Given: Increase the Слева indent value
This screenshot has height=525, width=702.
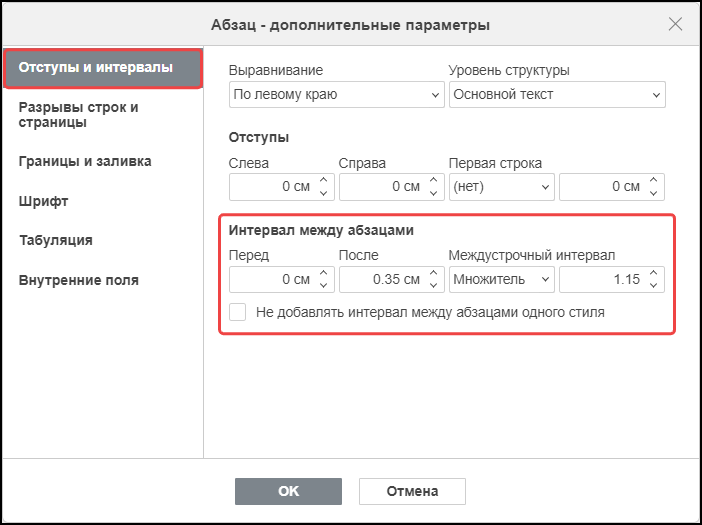Looking at the screenshot, I should click(x=324, y=180).
